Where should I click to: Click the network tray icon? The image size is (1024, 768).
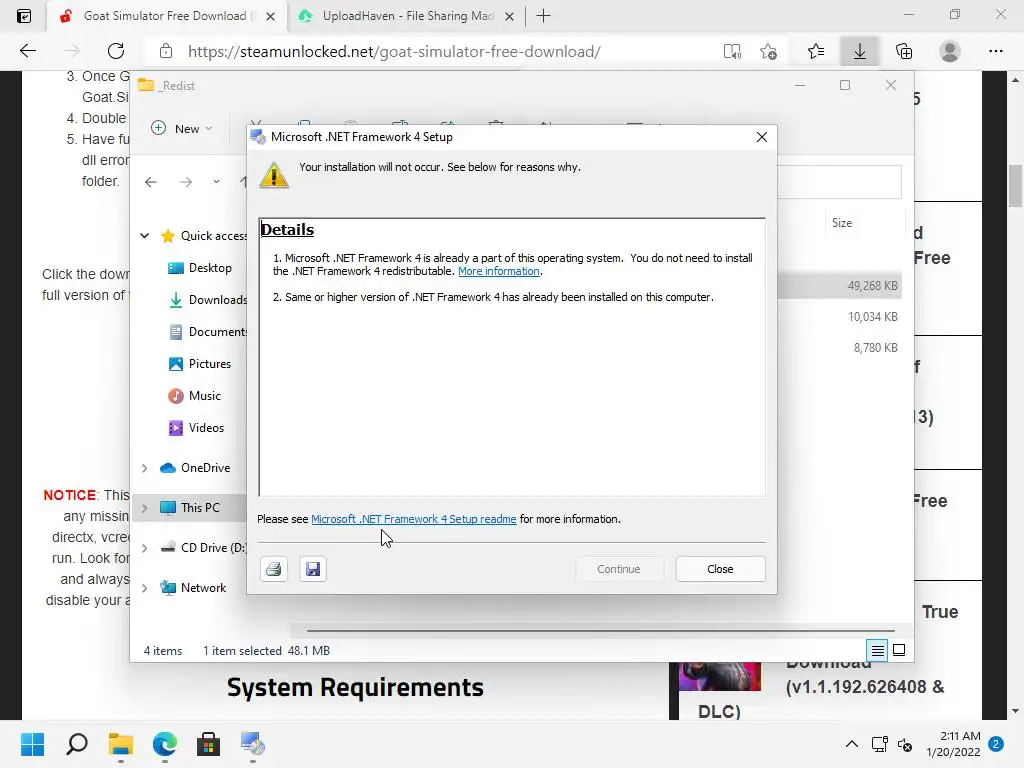point(879,744)
